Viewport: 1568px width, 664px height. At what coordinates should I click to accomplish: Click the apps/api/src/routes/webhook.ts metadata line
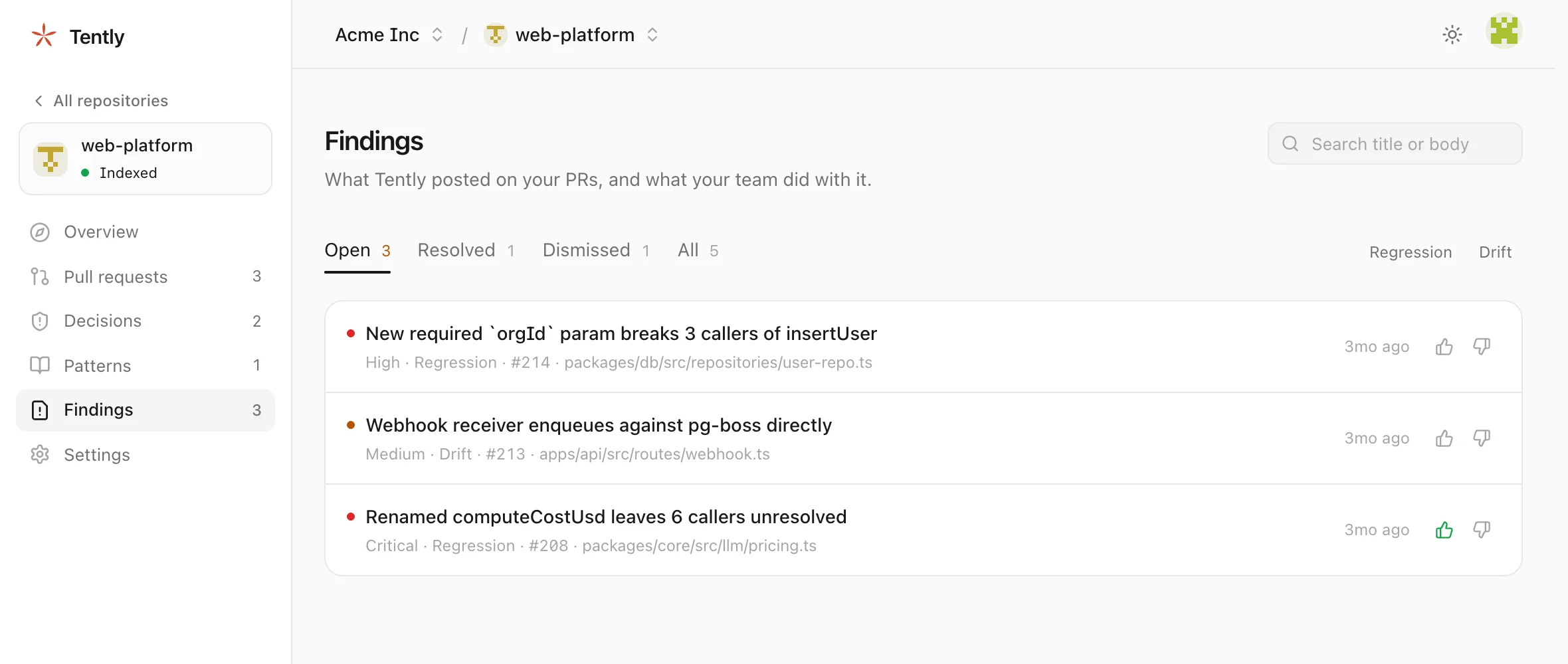coord(567,454)
